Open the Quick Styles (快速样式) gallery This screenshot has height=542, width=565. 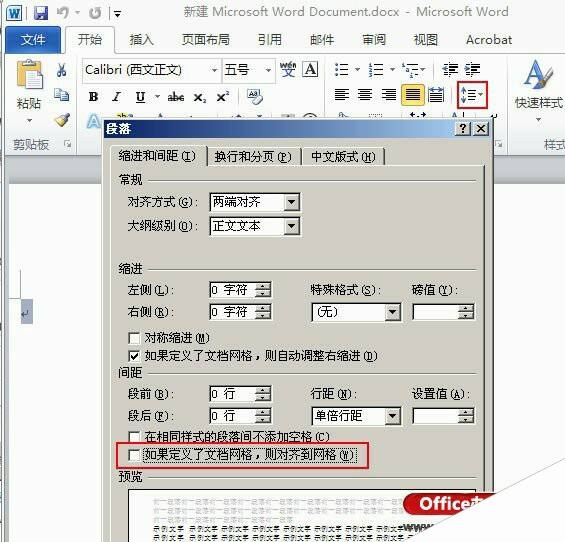(538, 90)
